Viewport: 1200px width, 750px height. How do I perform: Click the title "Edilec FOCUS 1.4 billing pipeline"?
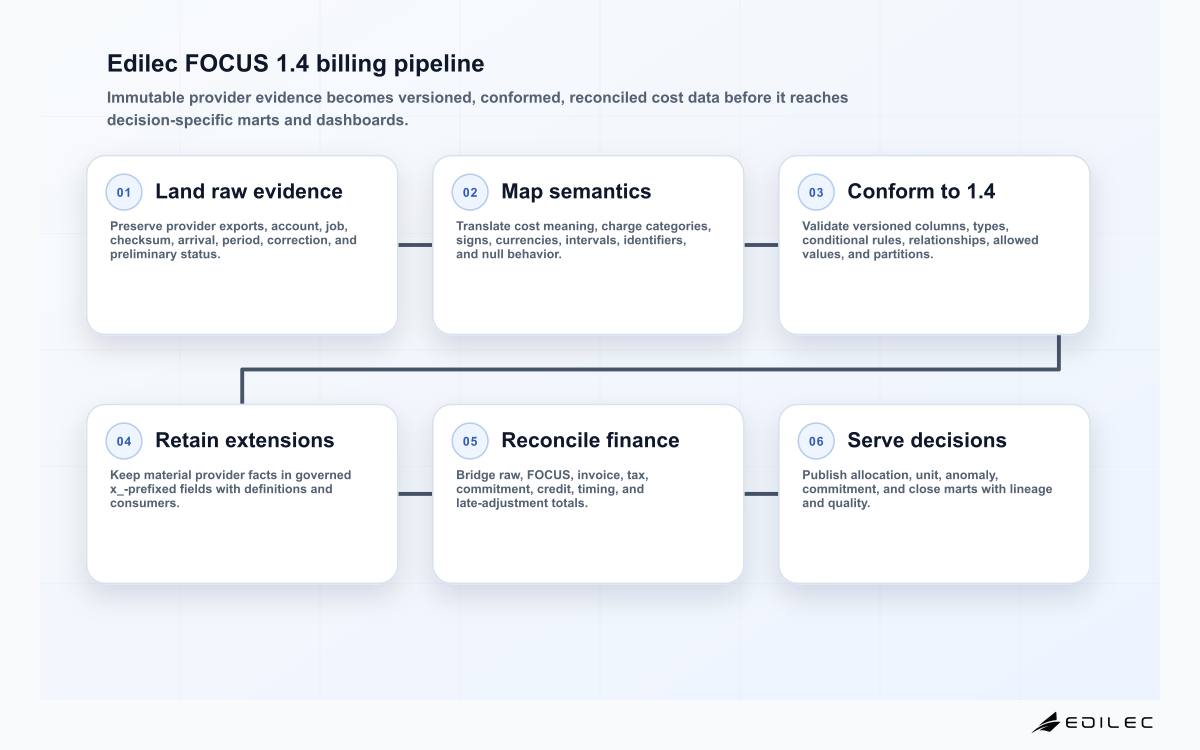point(296,64)
